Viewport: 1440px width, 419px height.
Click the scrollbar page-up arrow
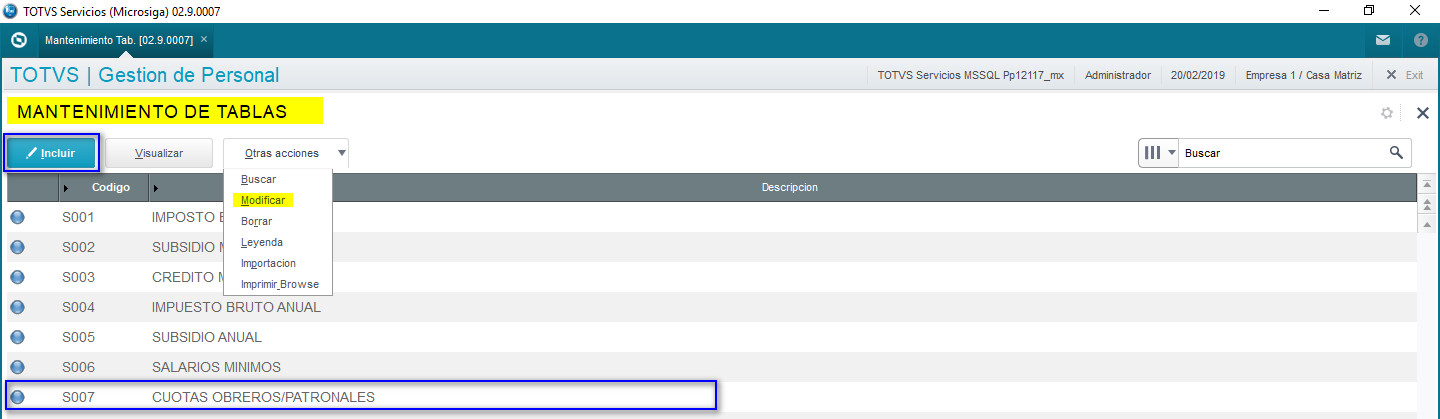[x=1425, y=205]
